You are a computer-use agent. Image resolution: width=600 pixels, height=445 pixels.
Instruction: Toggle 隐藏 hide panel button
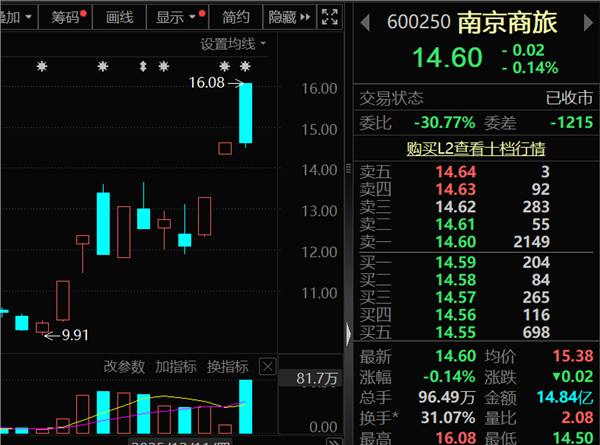[289, 17]
